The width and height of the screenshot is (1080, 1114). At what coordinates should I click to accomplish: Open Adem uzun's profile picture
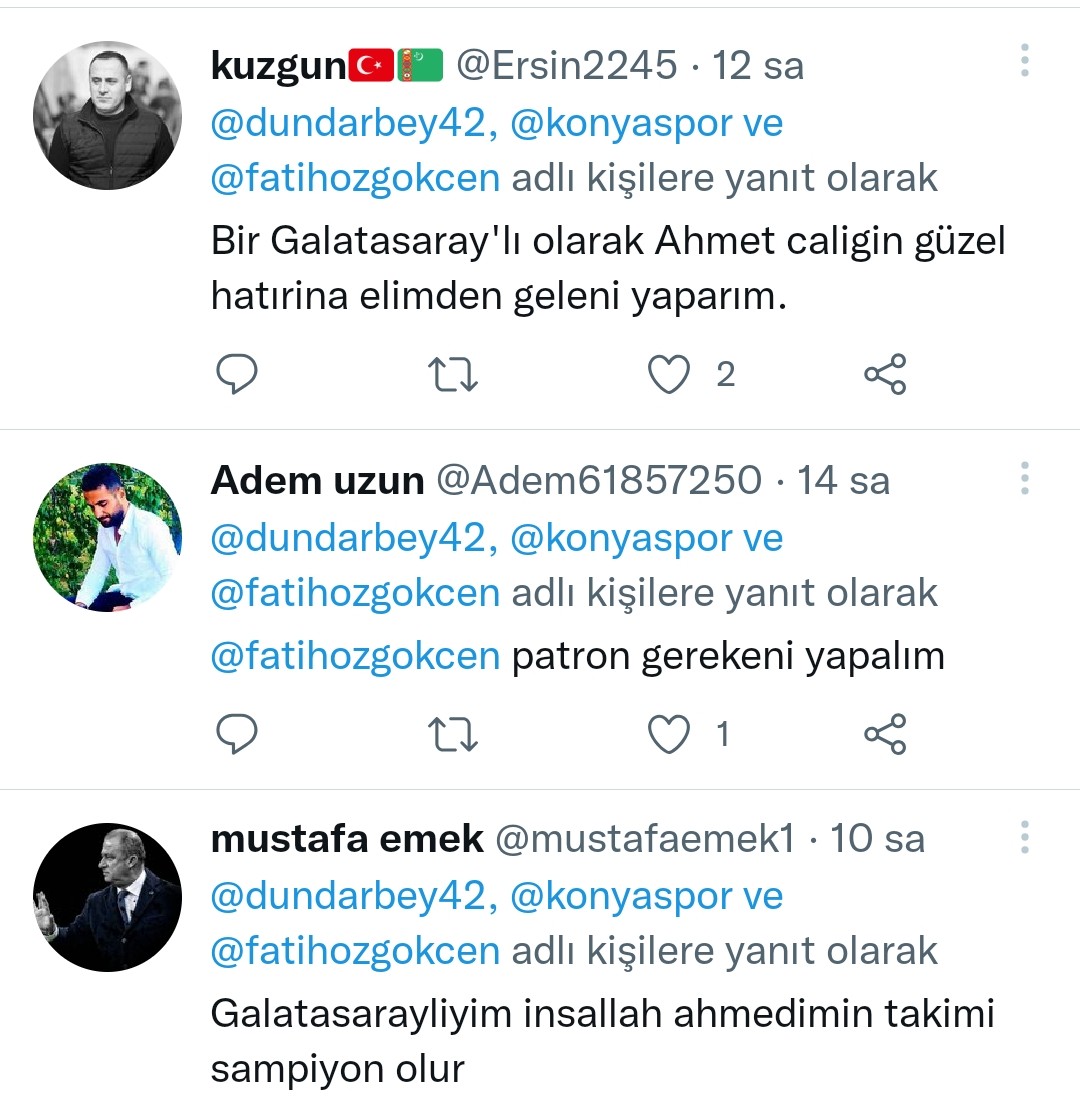coord(107,537)
